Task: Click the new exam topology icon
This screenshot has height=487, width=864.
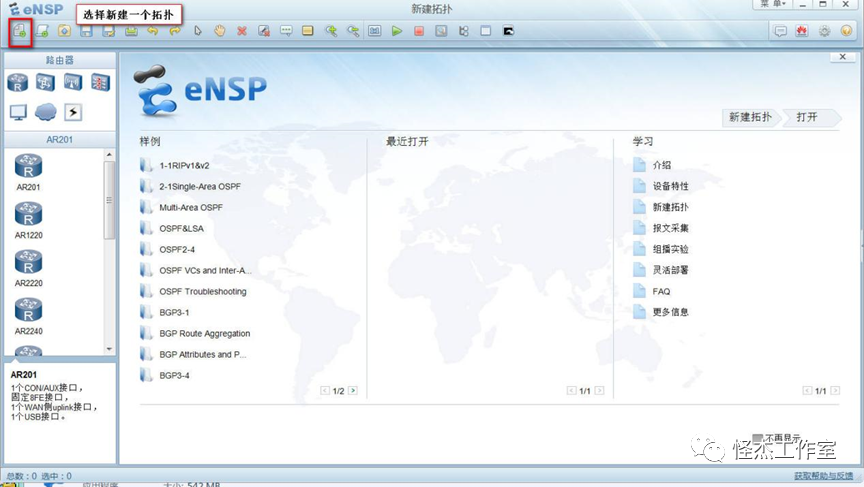Action: [x=42, y=31]
